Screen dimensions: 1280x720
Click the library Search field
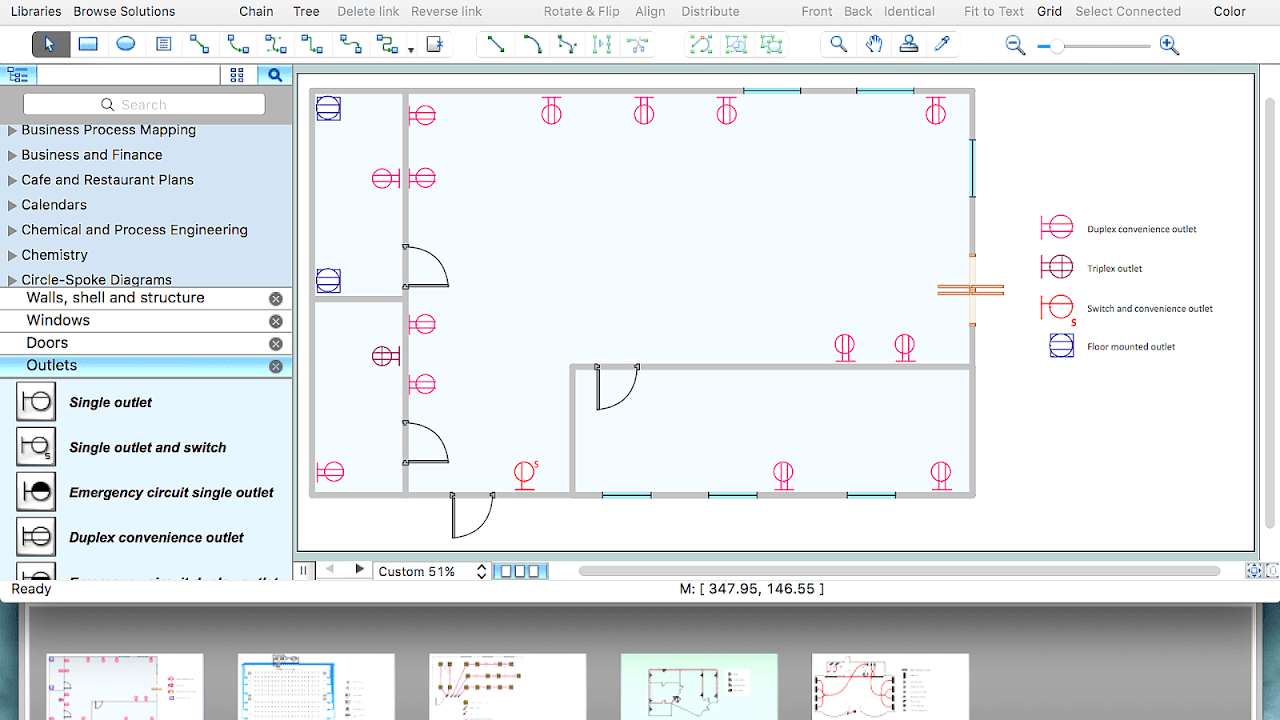click(144, 104)
